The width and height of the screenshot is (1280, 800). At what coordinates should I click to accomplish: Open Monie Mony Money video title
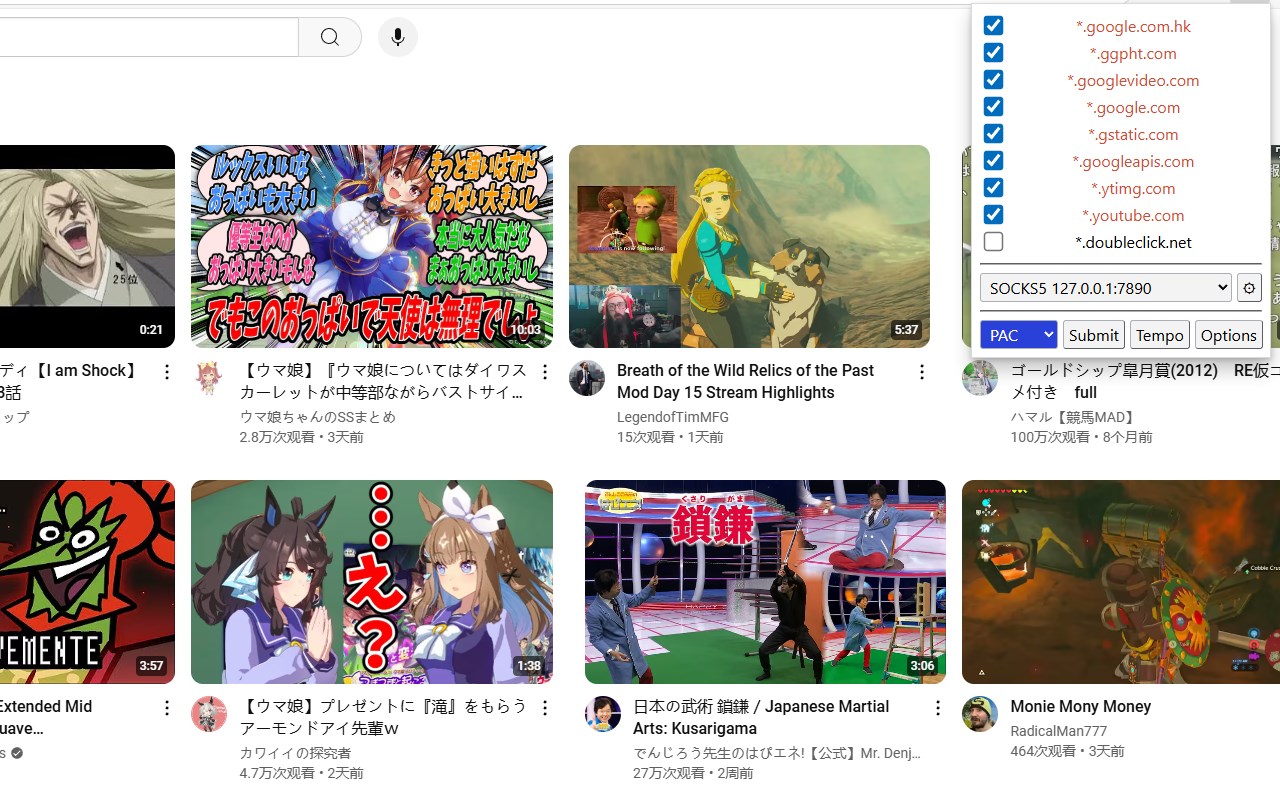tap(1080, 706)
